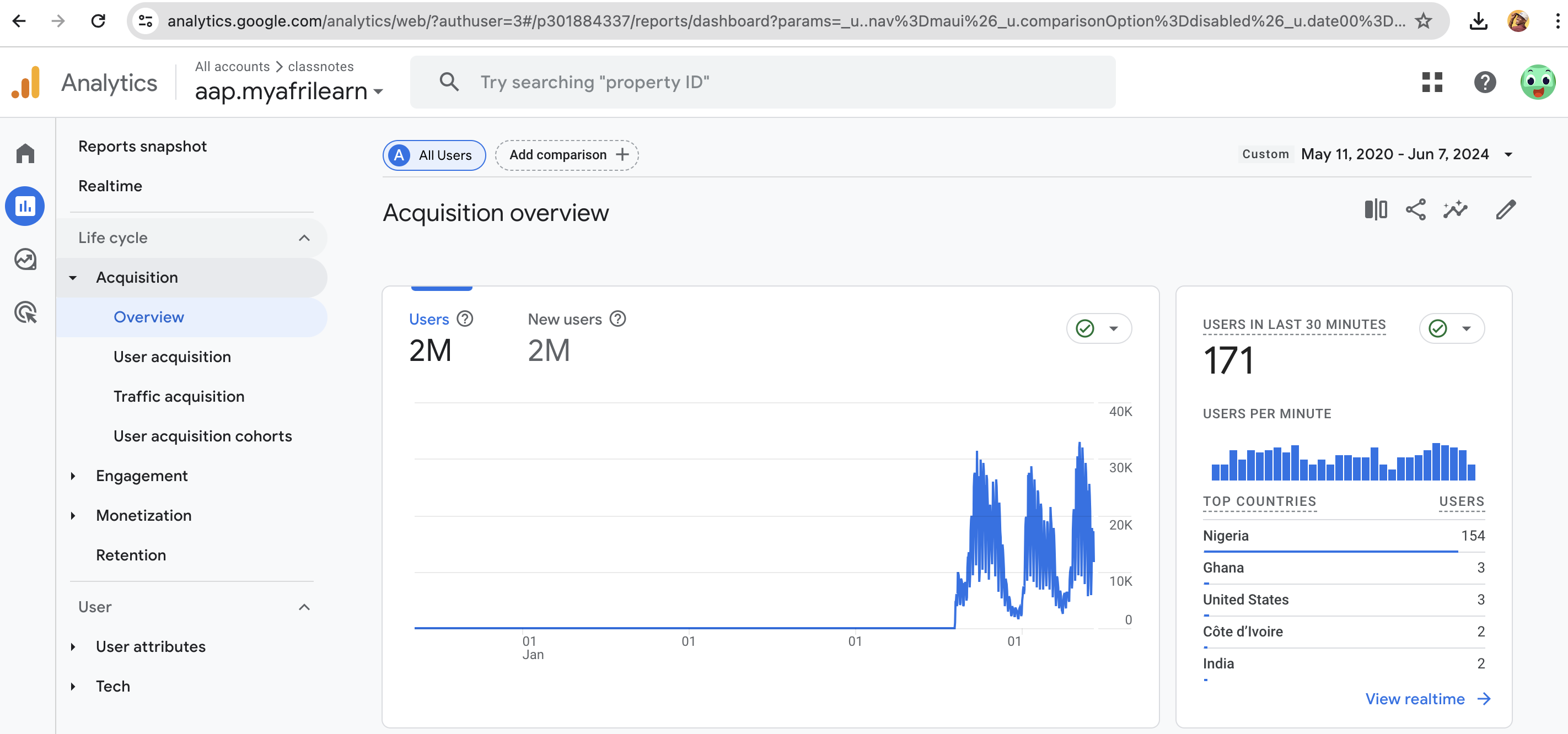Open the Realtime report
The height and width of the screenshot is (734, 1568).
(x=110, y=186)
